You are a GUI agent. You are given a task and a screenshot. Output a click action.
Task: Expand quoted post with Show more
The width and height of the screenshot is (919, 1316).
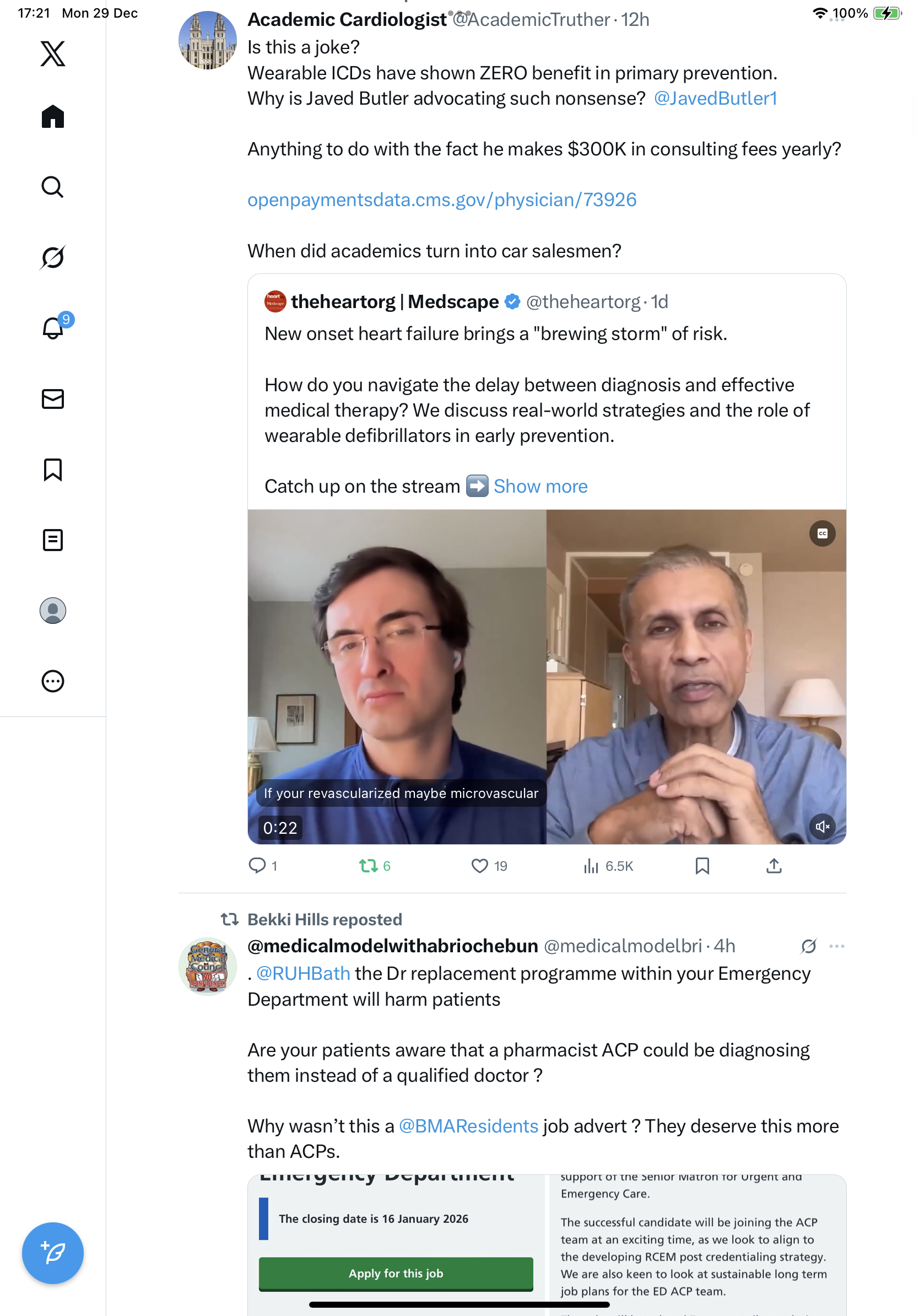pos(540,487)
